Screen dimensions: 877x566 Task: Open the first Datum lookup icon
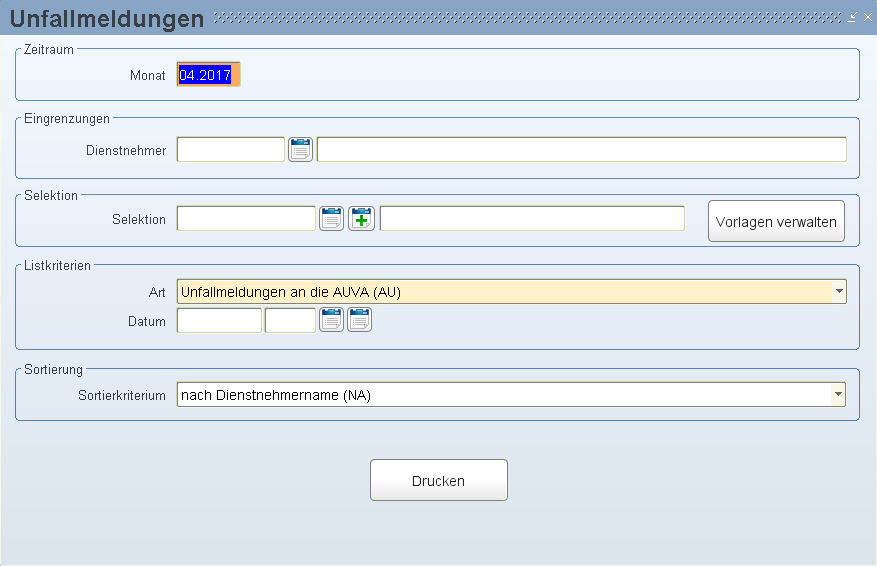point(331,320)
